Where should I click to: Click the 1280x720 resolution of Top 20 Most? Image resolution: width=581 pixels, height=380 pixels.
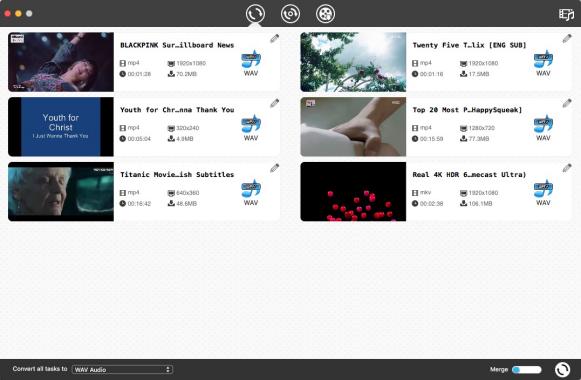point(482,128)
